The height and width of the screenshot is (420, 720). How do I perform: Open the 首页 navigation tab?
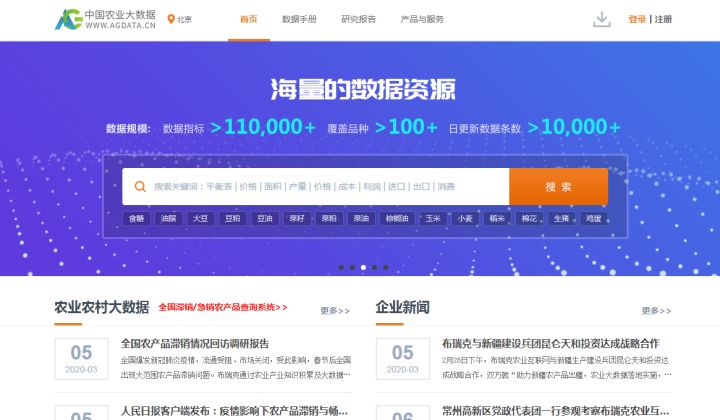[x=249, y=19]
